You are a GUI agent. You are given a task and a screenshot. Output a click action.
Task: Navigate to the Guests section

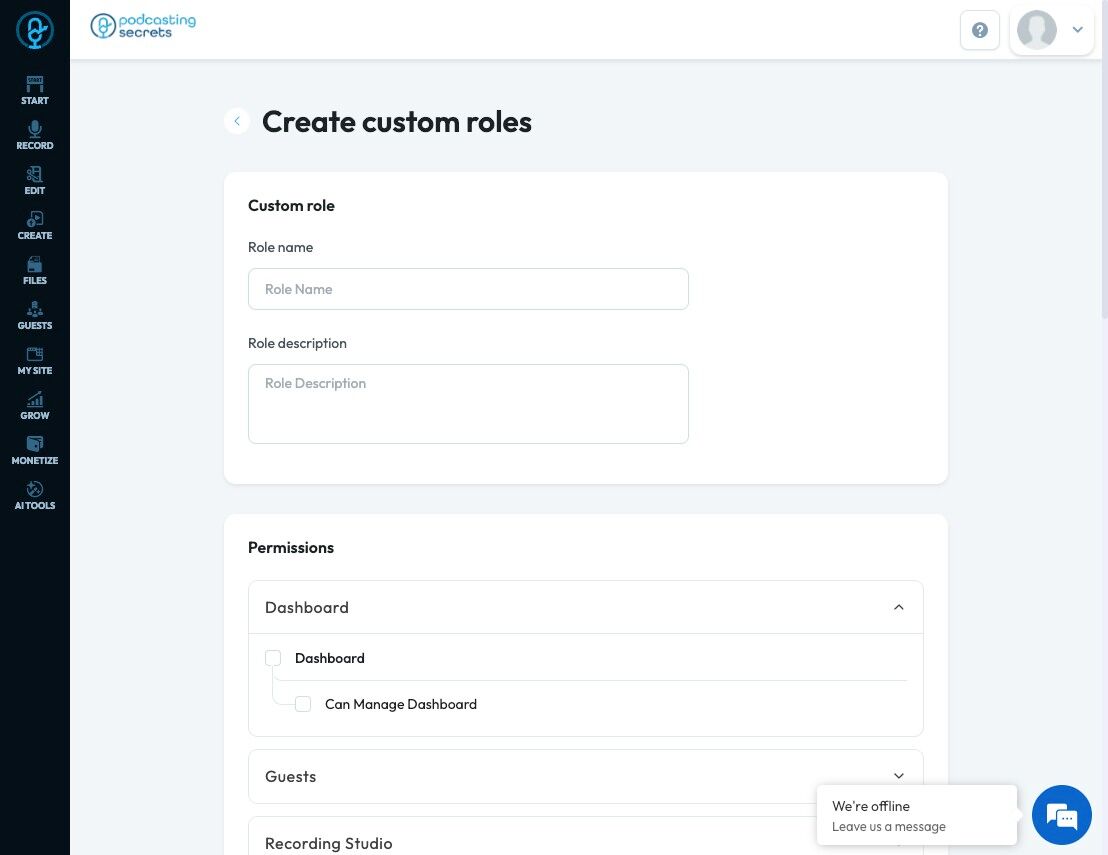[35, 315]
